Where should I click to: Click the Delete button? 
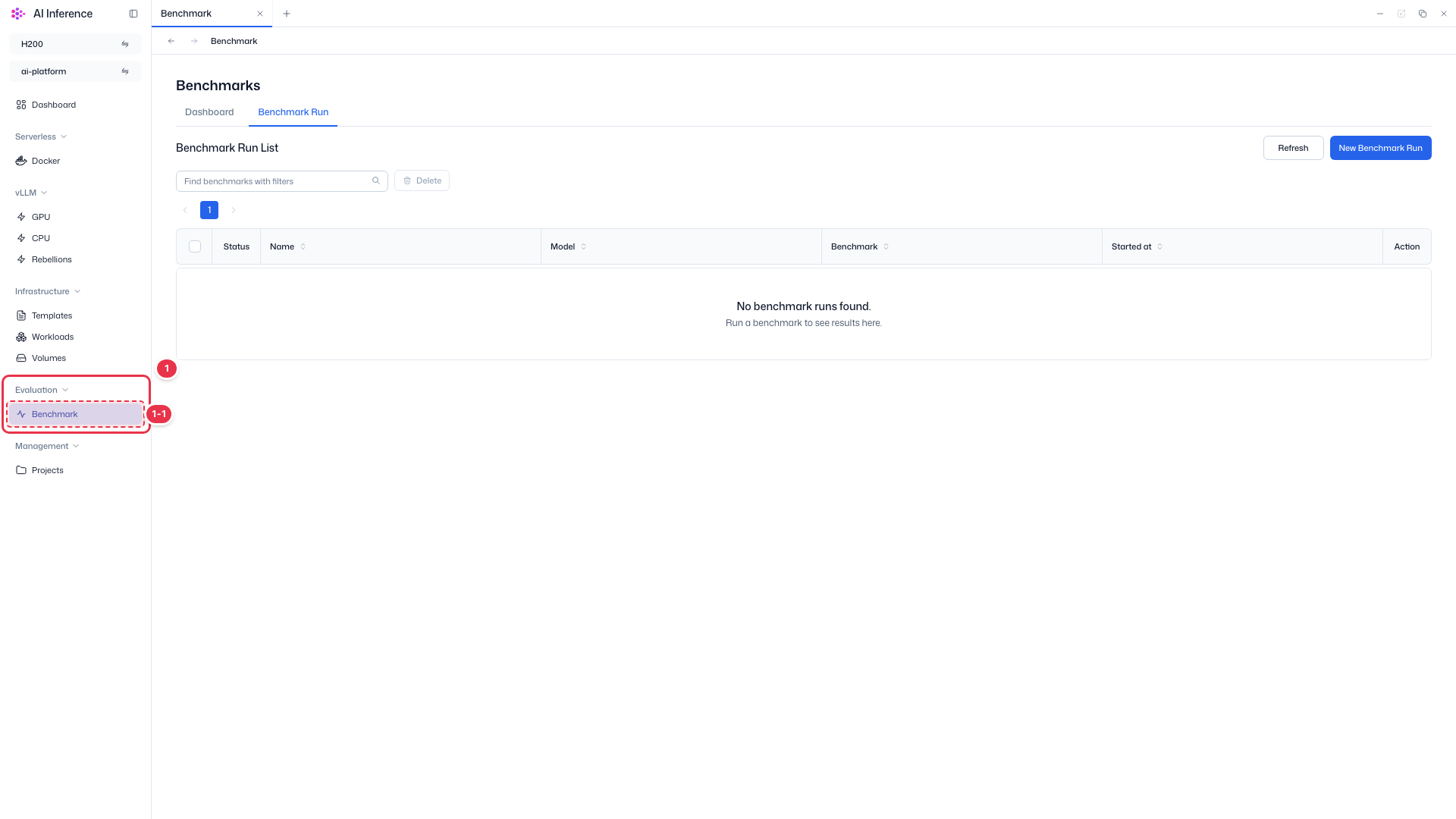(422, 180)
